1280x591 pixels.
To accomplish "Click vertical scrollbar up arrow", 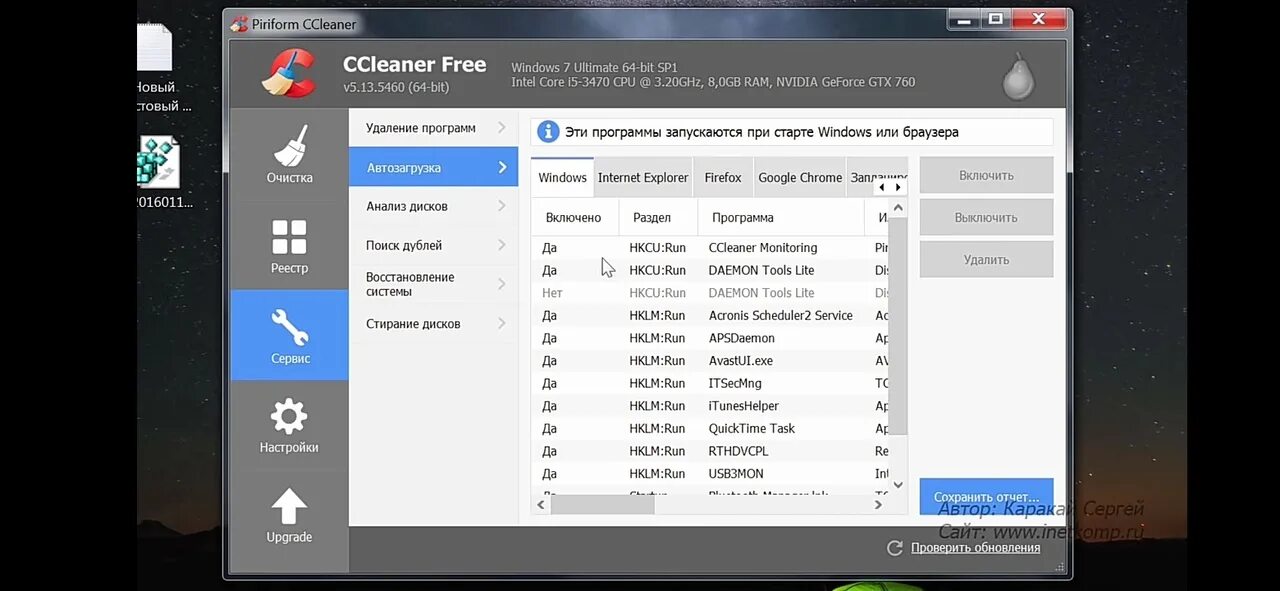I will pyautogui.click(x=897, y=208).
